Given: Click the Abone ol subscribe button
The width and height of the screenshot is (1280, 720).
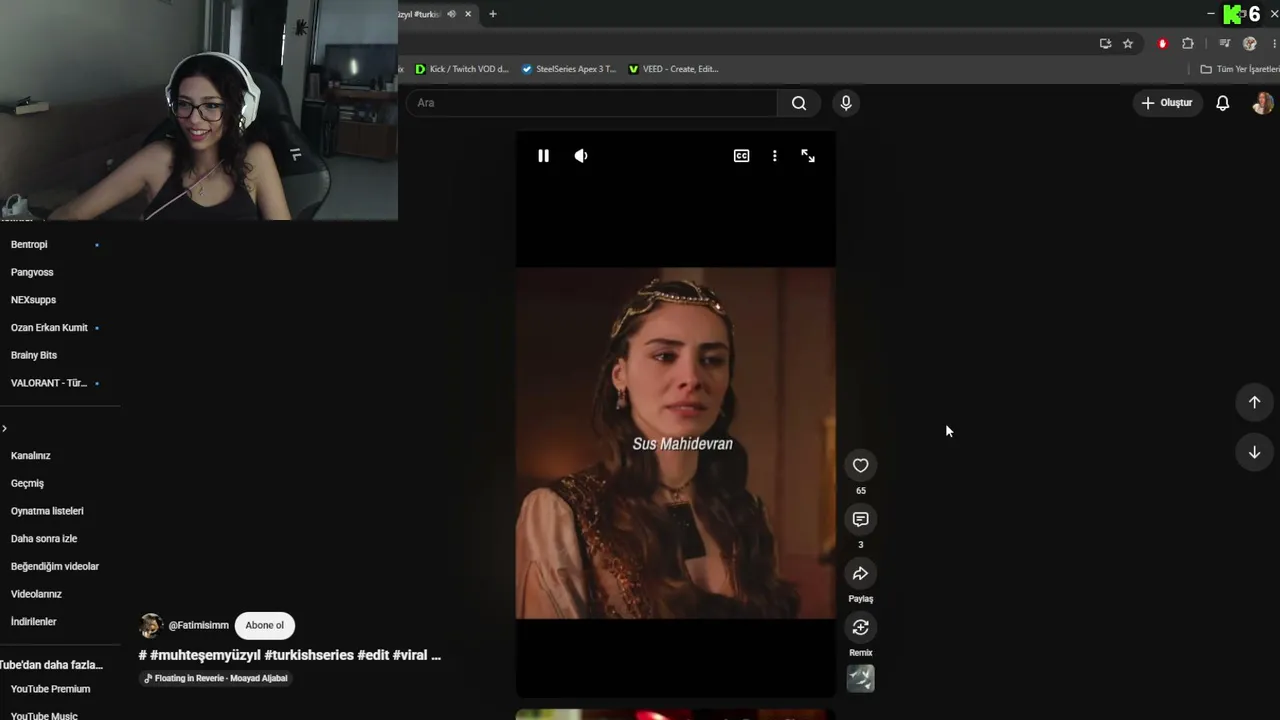Looking at the screenshot, I should [x=265, y=625].
